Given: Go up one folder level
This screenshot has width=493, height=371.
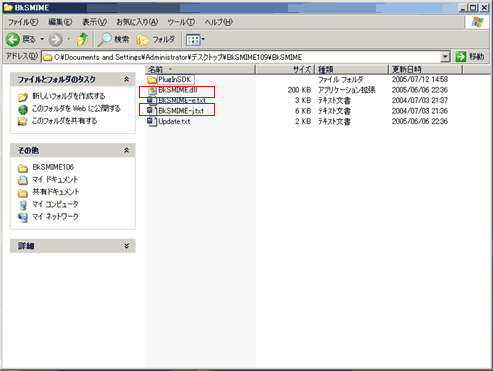Looking at the screenshot, I should pyautogui.click(x=82, y=40).
